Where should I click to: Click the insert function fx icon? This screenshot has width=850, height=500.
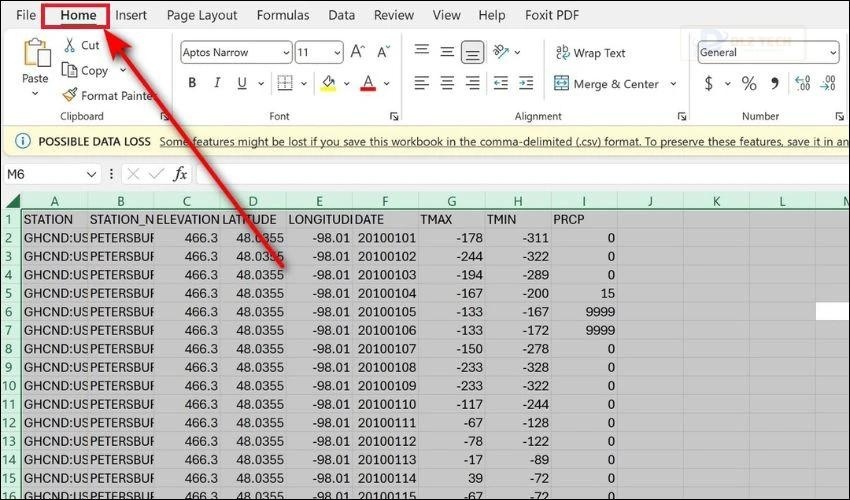click(x=180, y=174)
